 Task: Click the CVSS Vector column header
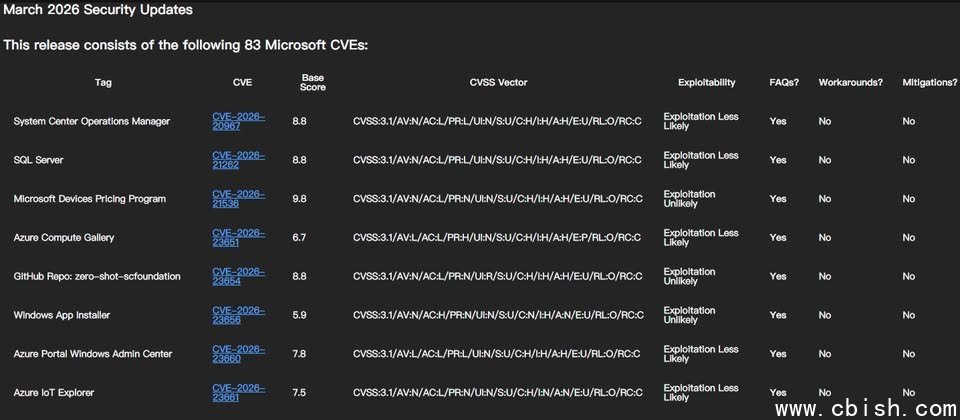(498, 82)
